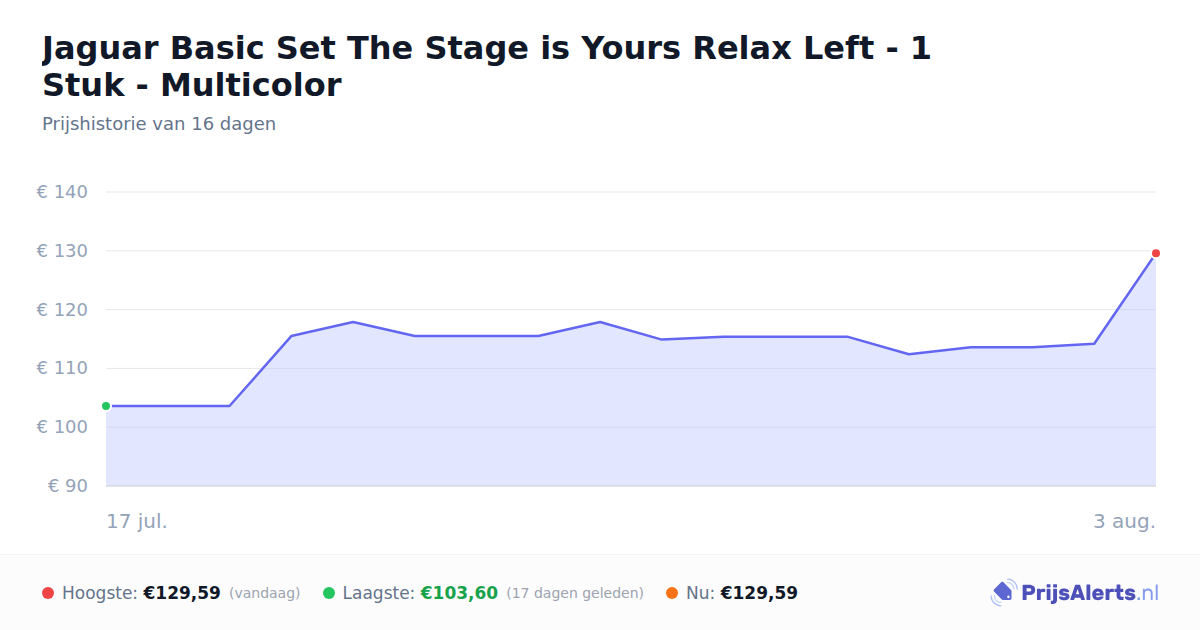
Task: Click the € 100 axis label
Action: (62, 427)
